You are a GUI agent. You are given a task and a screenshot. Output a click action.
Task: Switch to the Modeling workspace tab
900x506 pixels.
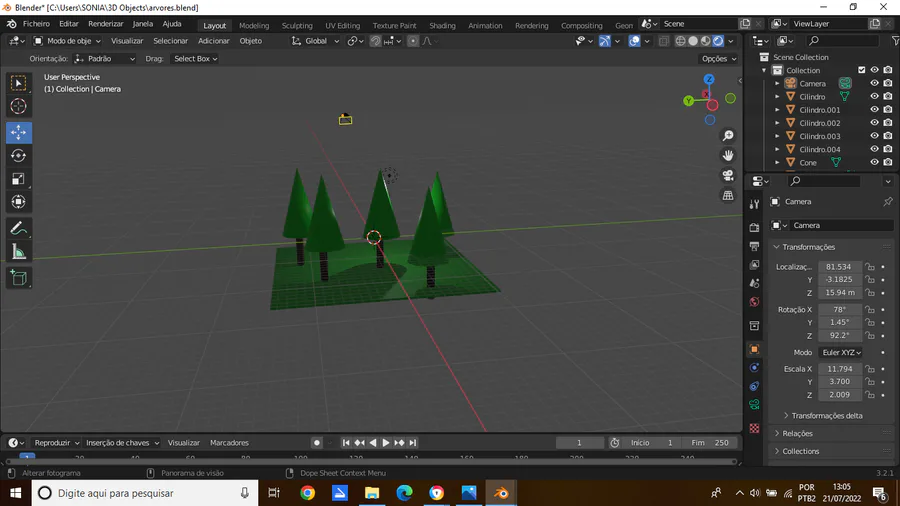pyautogui.click(x=254, y=25)
